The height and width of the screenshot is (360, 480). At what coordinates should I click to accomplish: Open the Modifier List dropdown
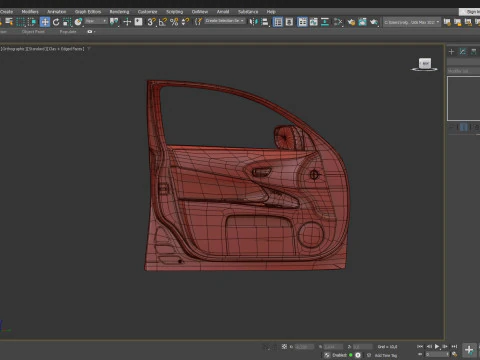pyautogui.click(x=463, y=71)
